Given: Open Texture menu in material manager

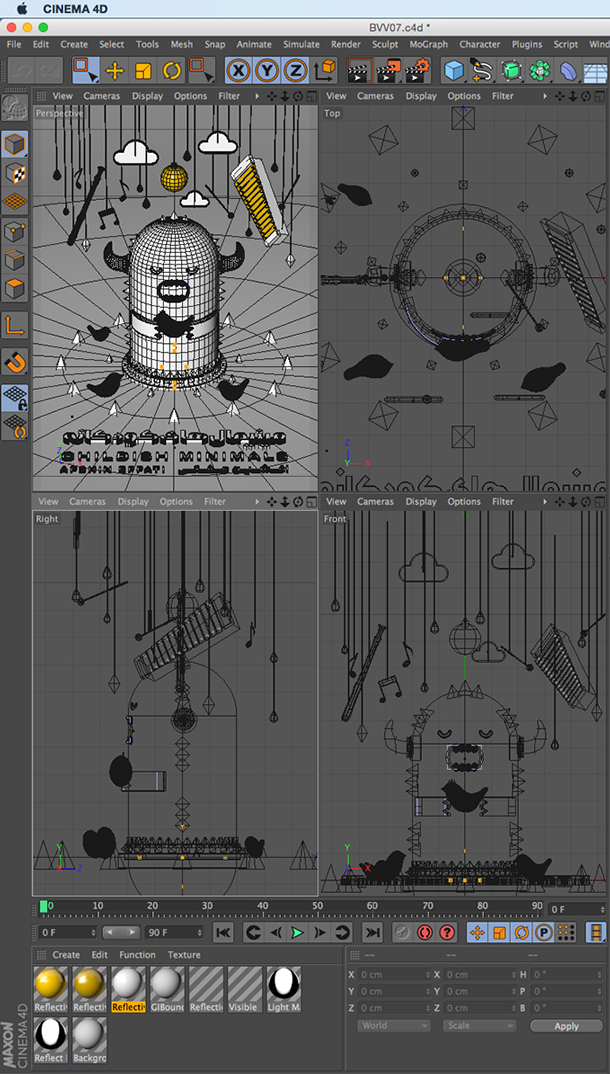Looking at the screenshot, I should pos(184,954).
